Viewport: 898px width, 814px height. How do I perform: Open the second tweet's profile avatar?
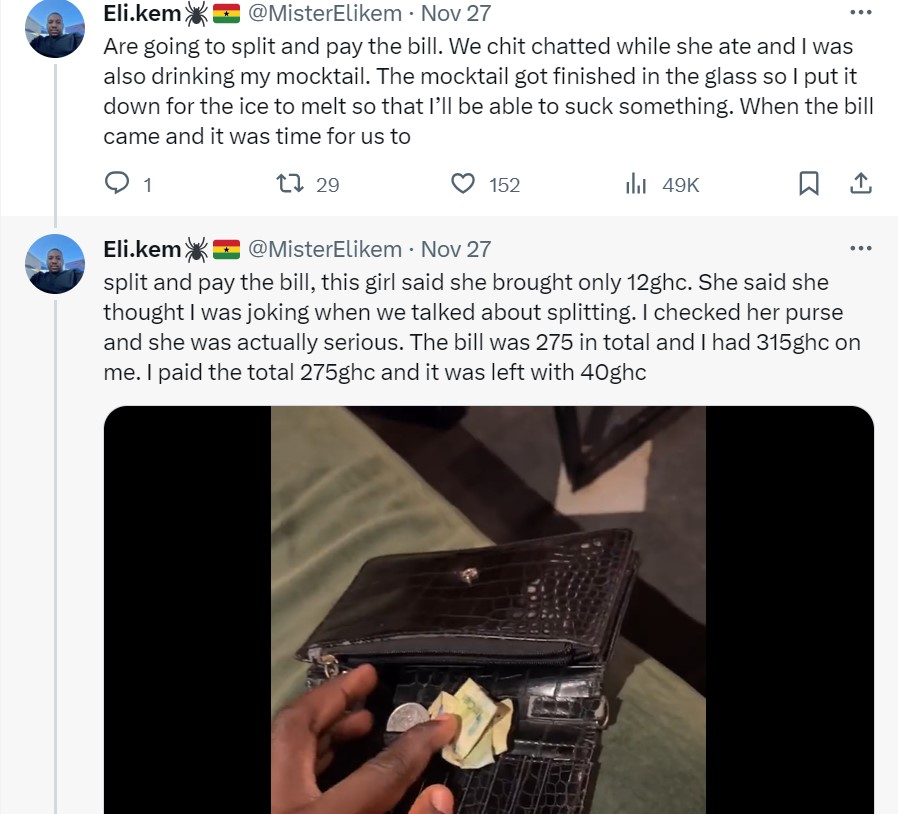(x=55, y=264)
